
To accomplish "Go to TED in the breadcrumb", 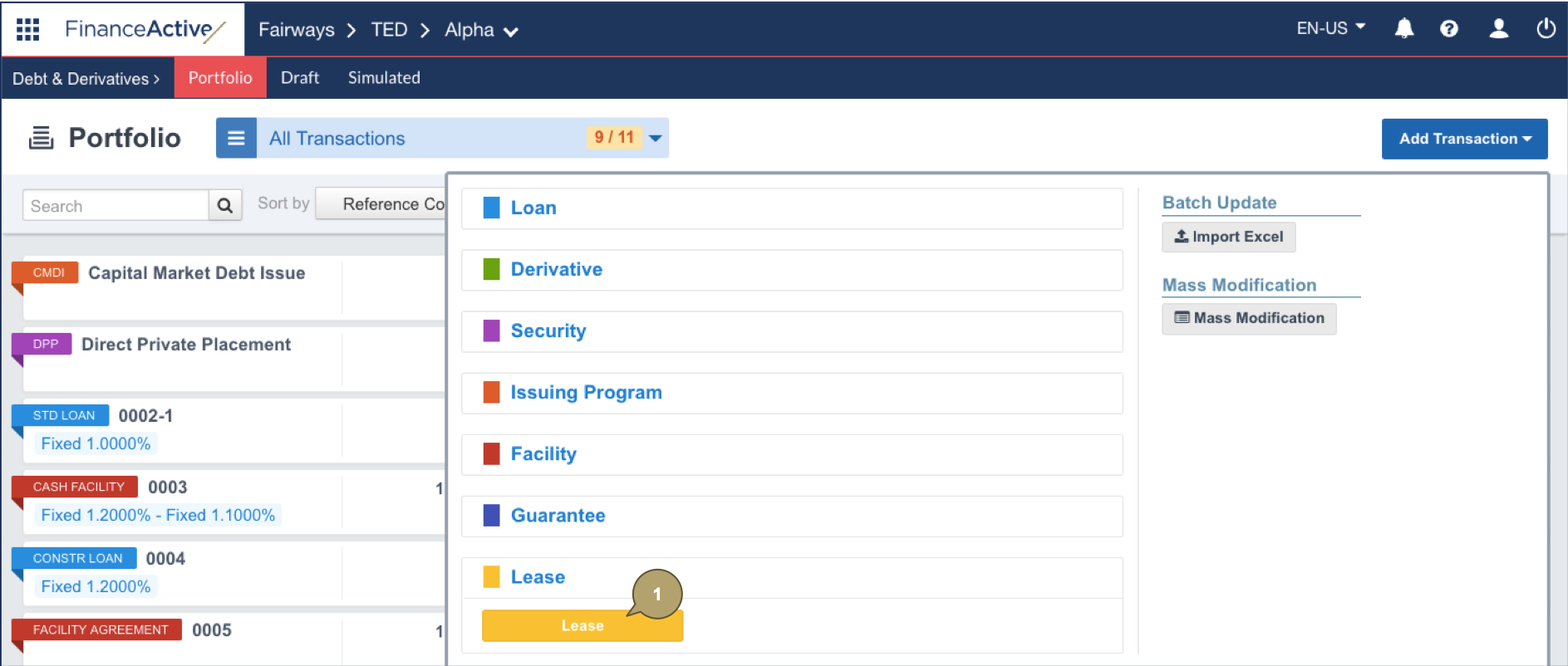I will pyautogui.click(x=389, y=30).
